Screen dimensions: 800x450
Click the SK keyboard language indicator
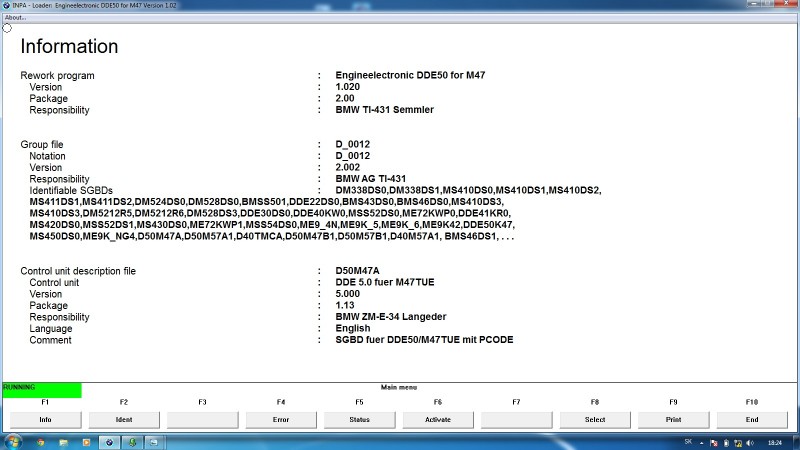(688, 442)
